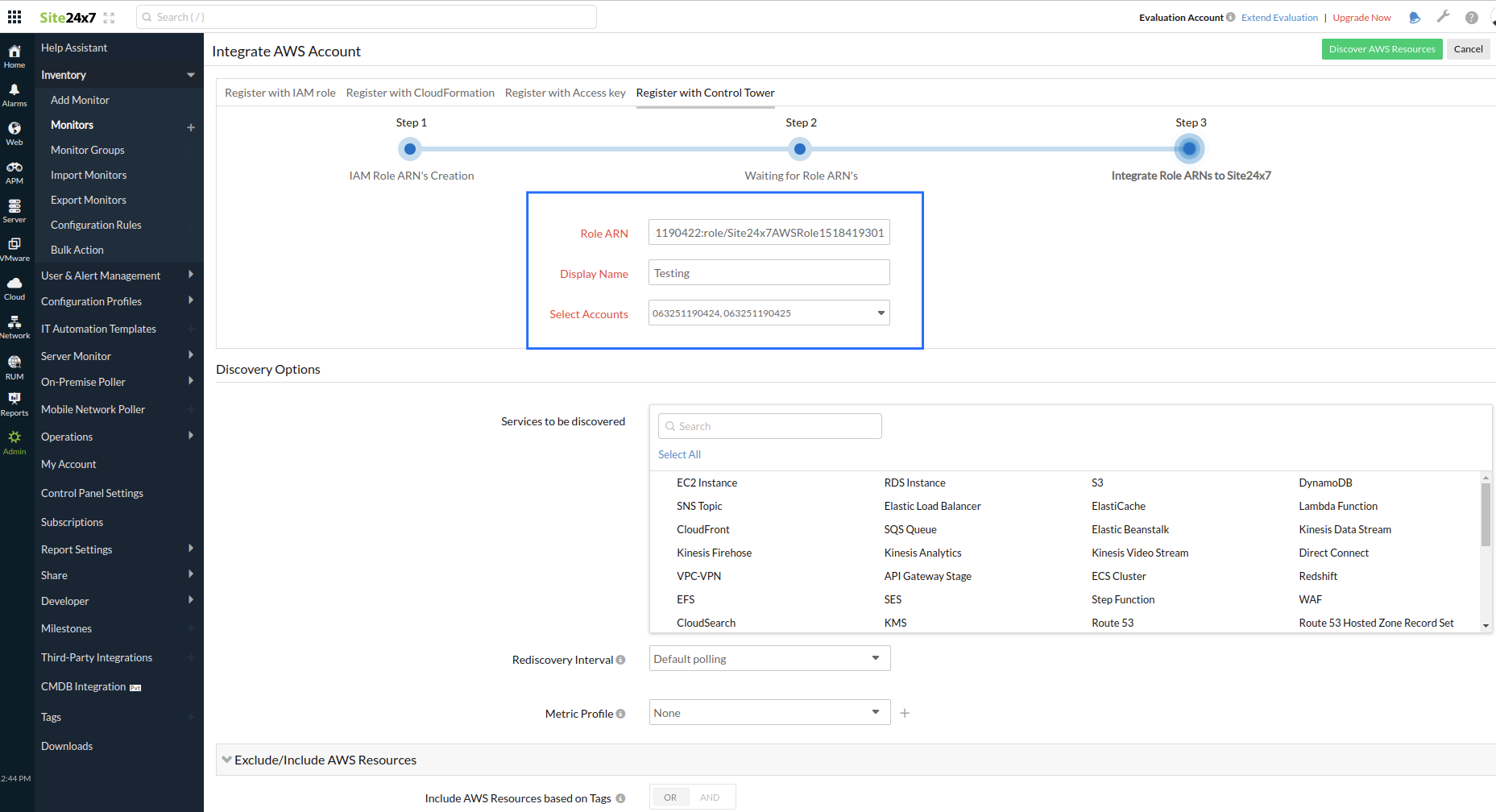Add a new metric profile with plus icon
Screen dimensions: 1496x812
[x=905, y=713]
